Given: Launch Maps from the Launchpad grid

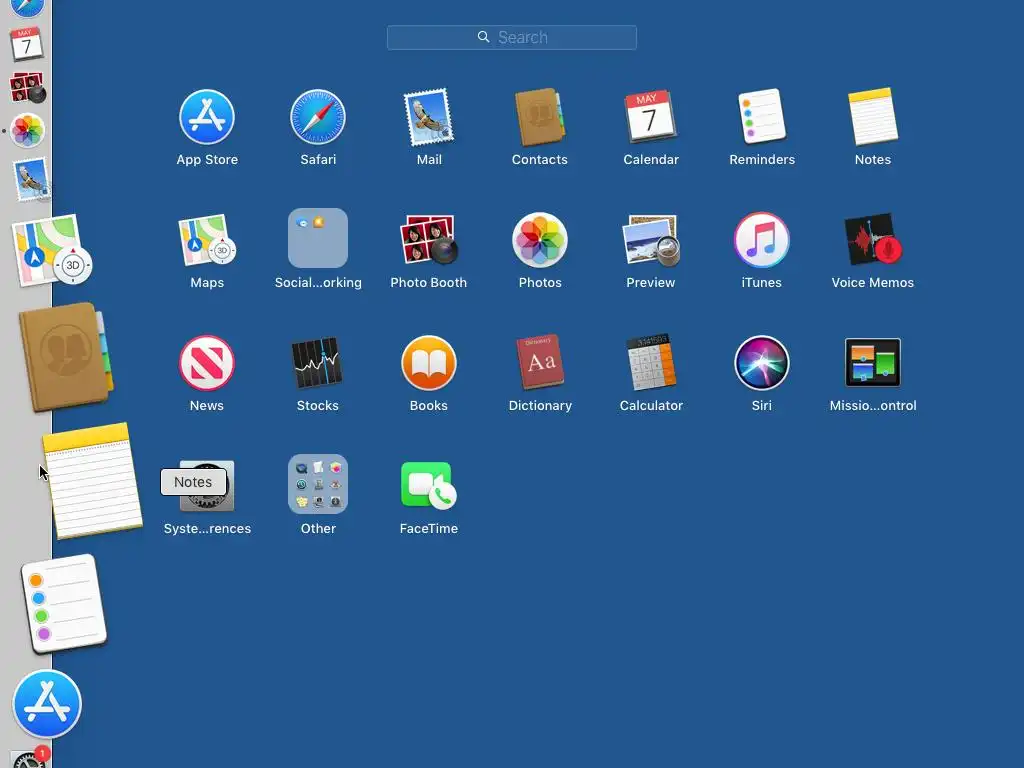Looking at the screenshot, I should click(207, 240).
